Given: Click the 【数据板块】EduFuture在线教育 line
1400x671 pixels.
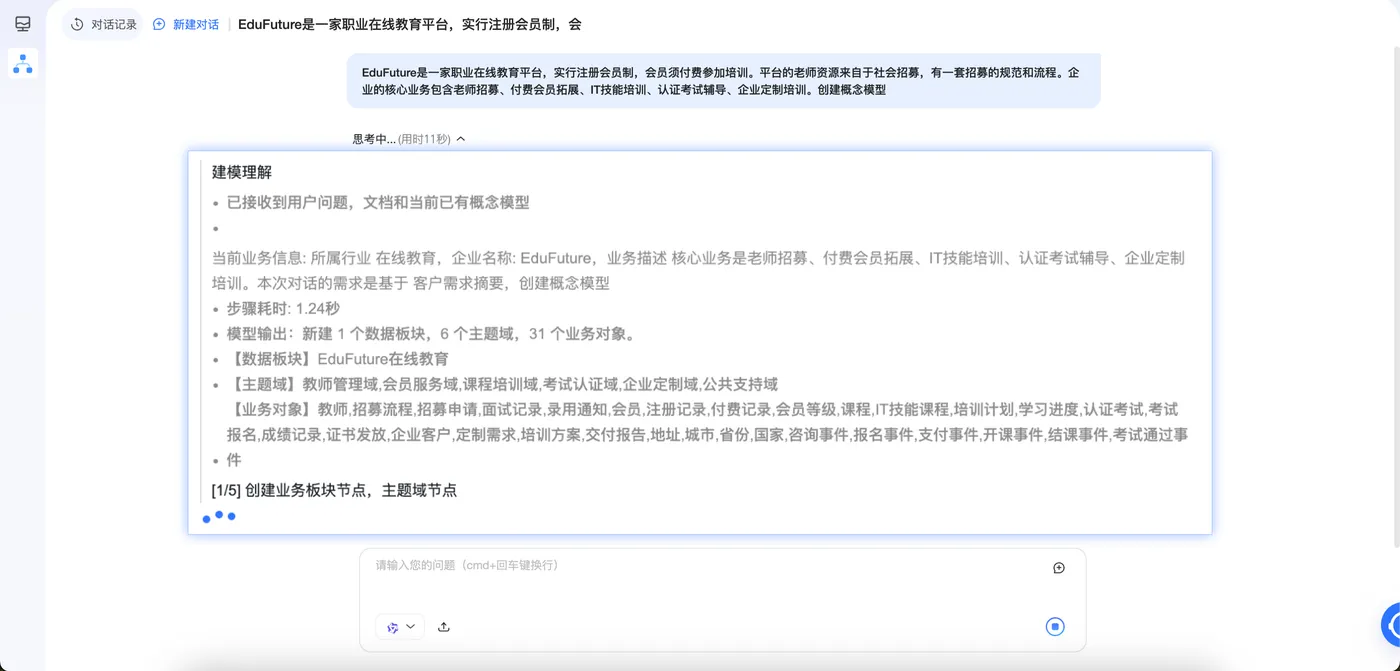Looking at the screenshot, I should pyautogui.click(x=338, y=359).
